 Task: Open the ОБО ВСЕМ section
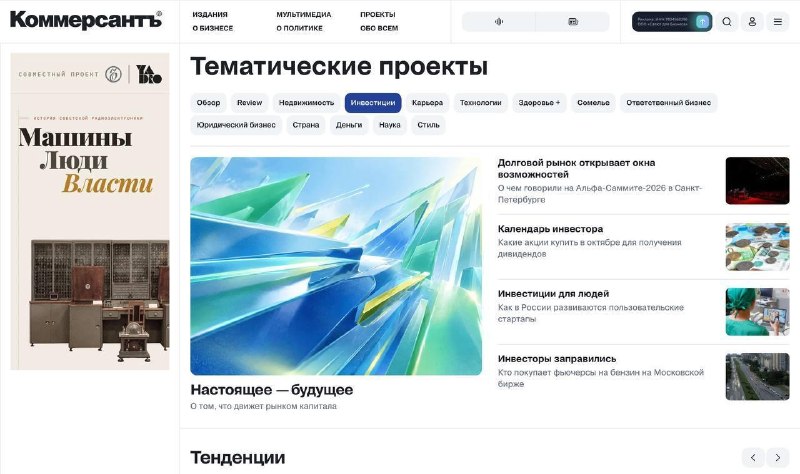click(379, 29)
